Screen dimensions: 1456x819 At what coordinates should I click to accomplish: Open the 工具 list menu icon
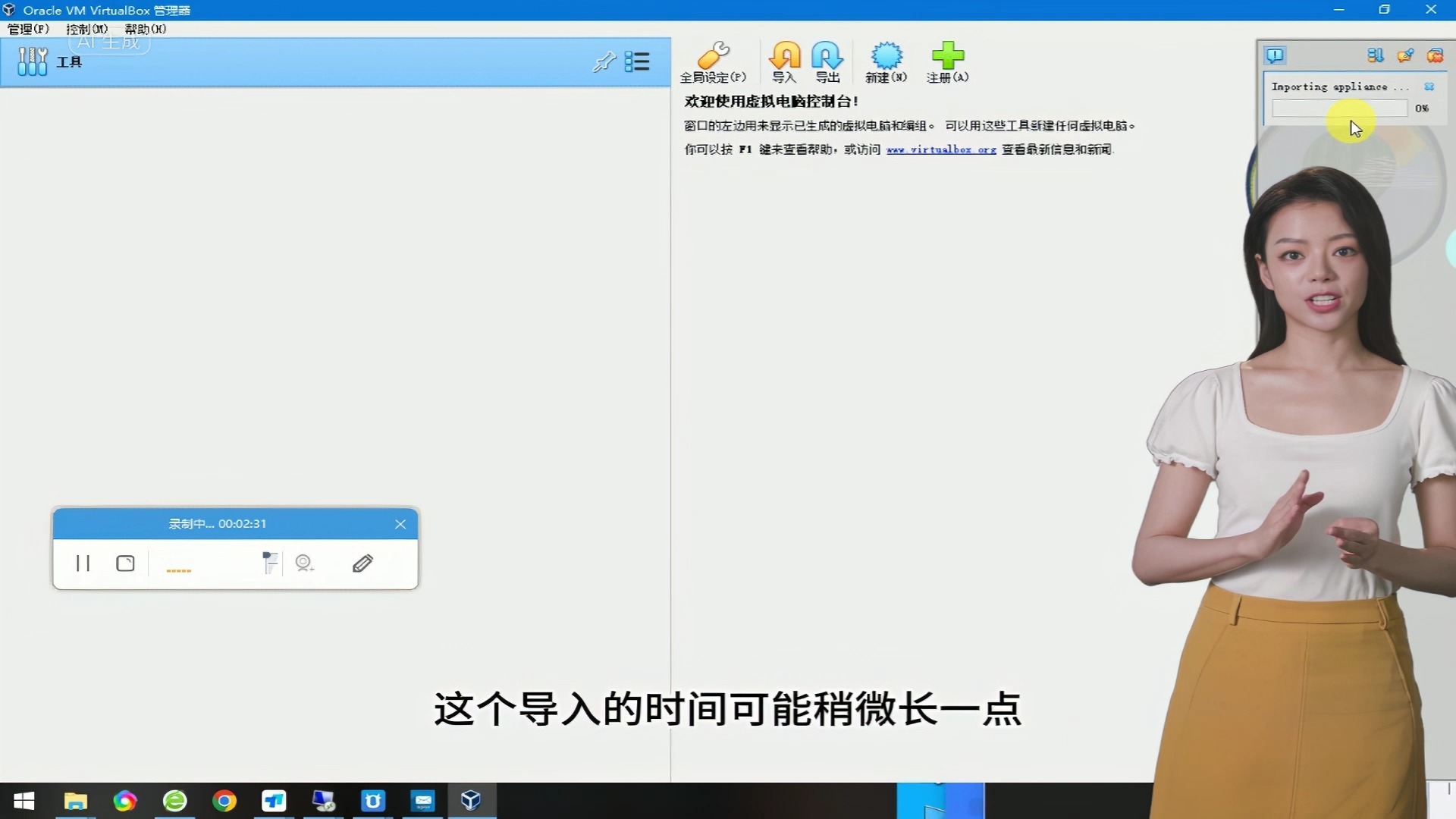pos(637,61)
